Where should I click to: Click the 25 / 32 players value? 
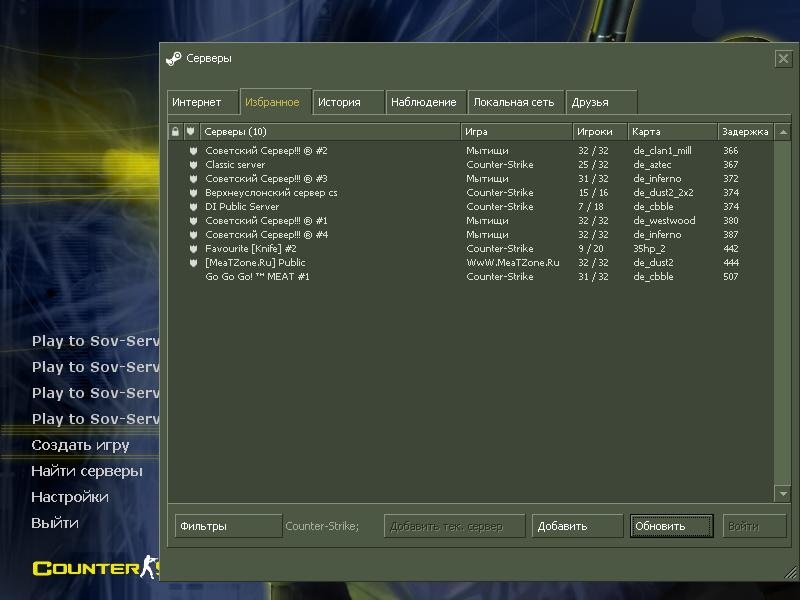tap(593, 165)
